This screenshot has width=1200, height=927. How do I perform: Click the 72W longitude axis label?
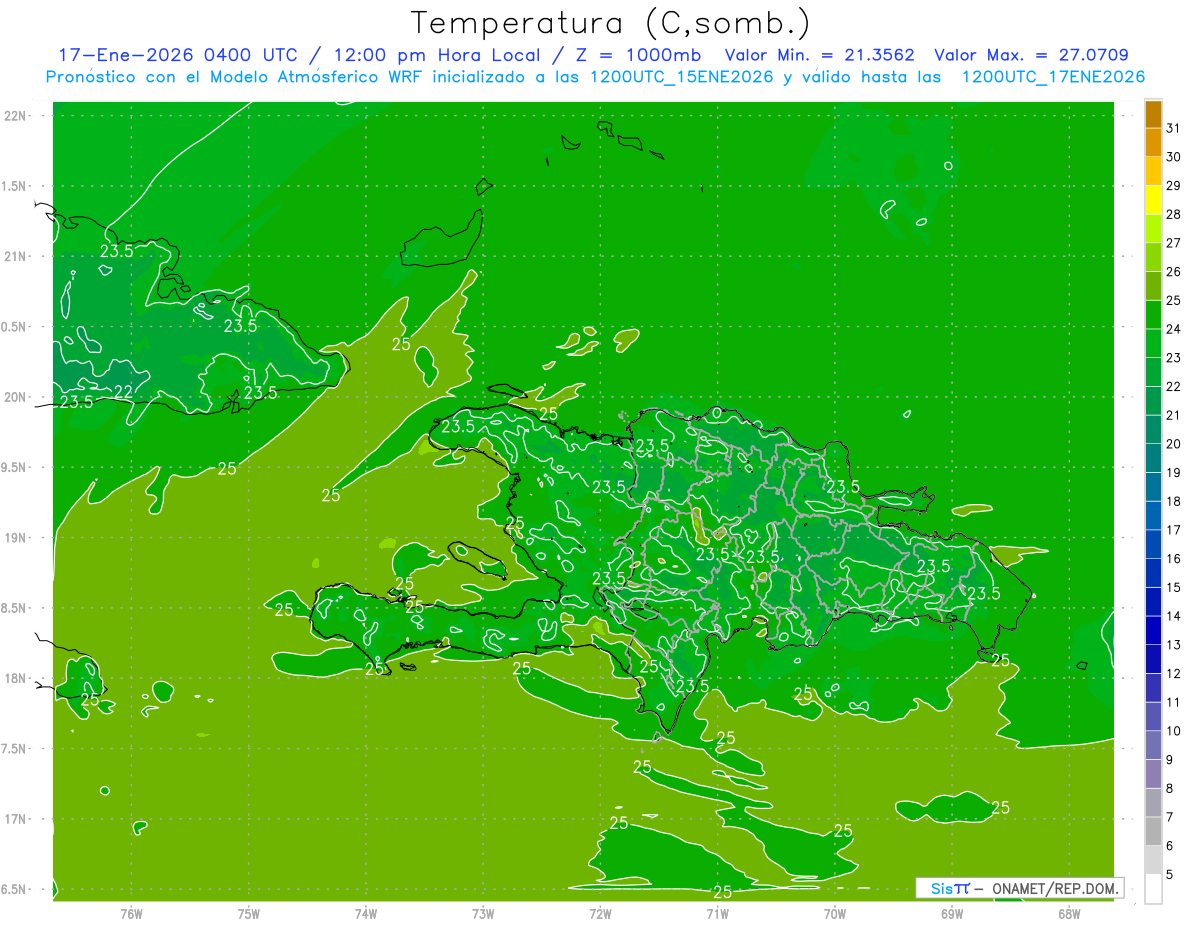600,913
